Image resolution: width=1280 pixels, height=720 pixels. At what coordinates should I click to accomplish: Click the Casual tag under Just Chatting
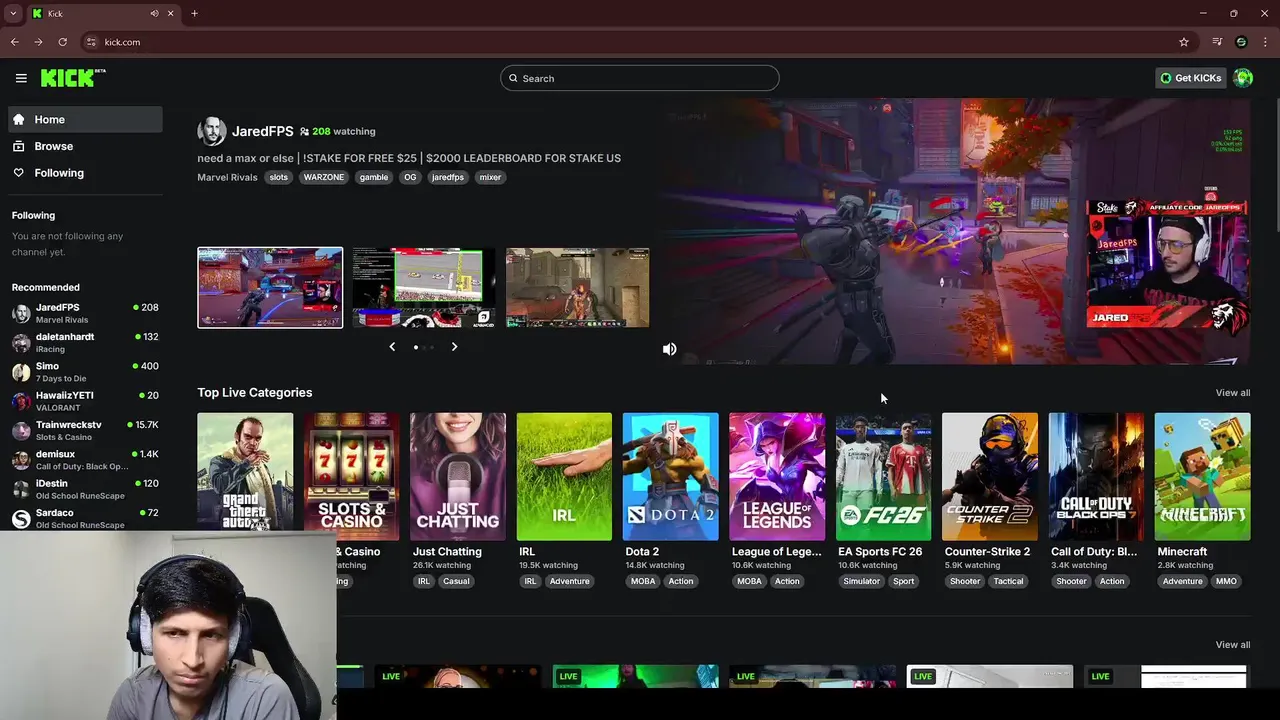pos(456,581)
